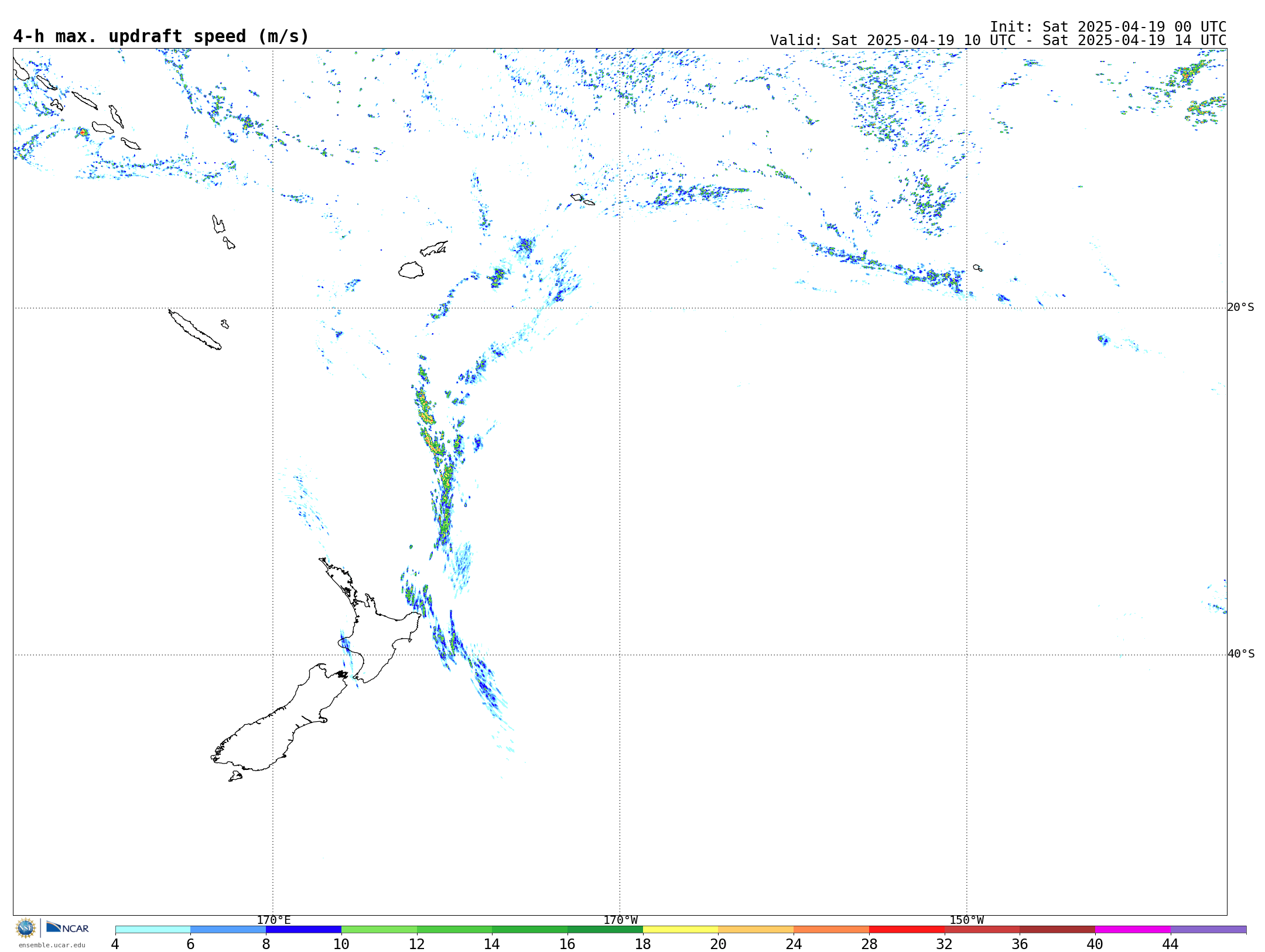Image resolution: width=1265 pixels, height=952 pixels.
Task: Click the colorbar tick label 8
Action: pos(266,944)
